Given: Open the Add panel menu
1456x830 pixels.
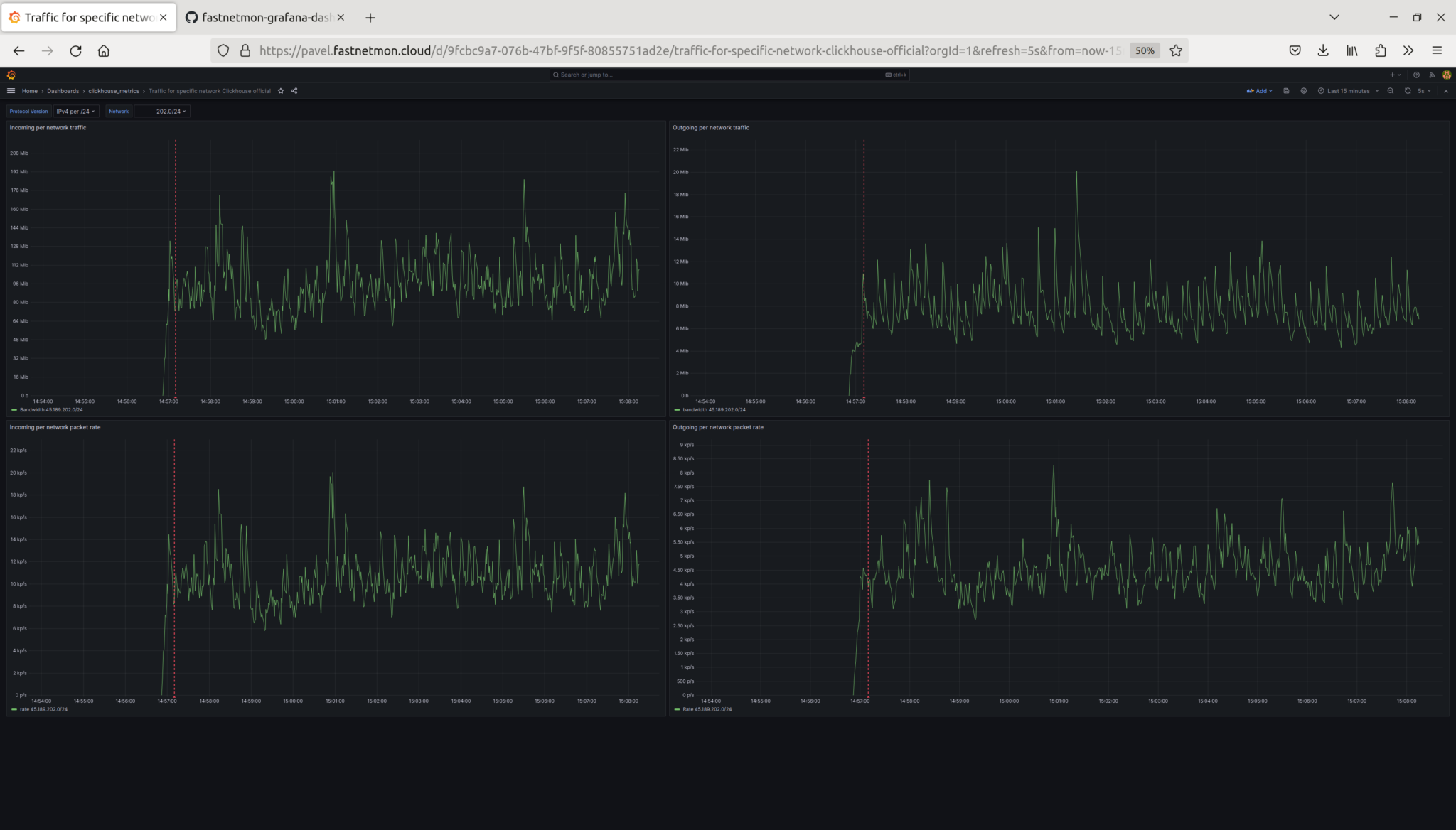Looking at the screenshot, I should (1260, 91).
